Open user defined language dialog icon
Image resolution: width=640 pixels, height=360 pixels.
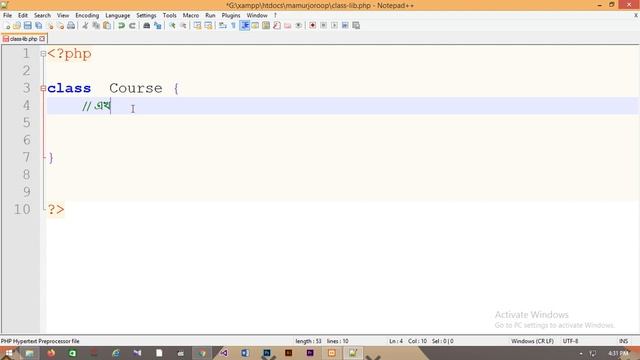click(x=255, y=26)
